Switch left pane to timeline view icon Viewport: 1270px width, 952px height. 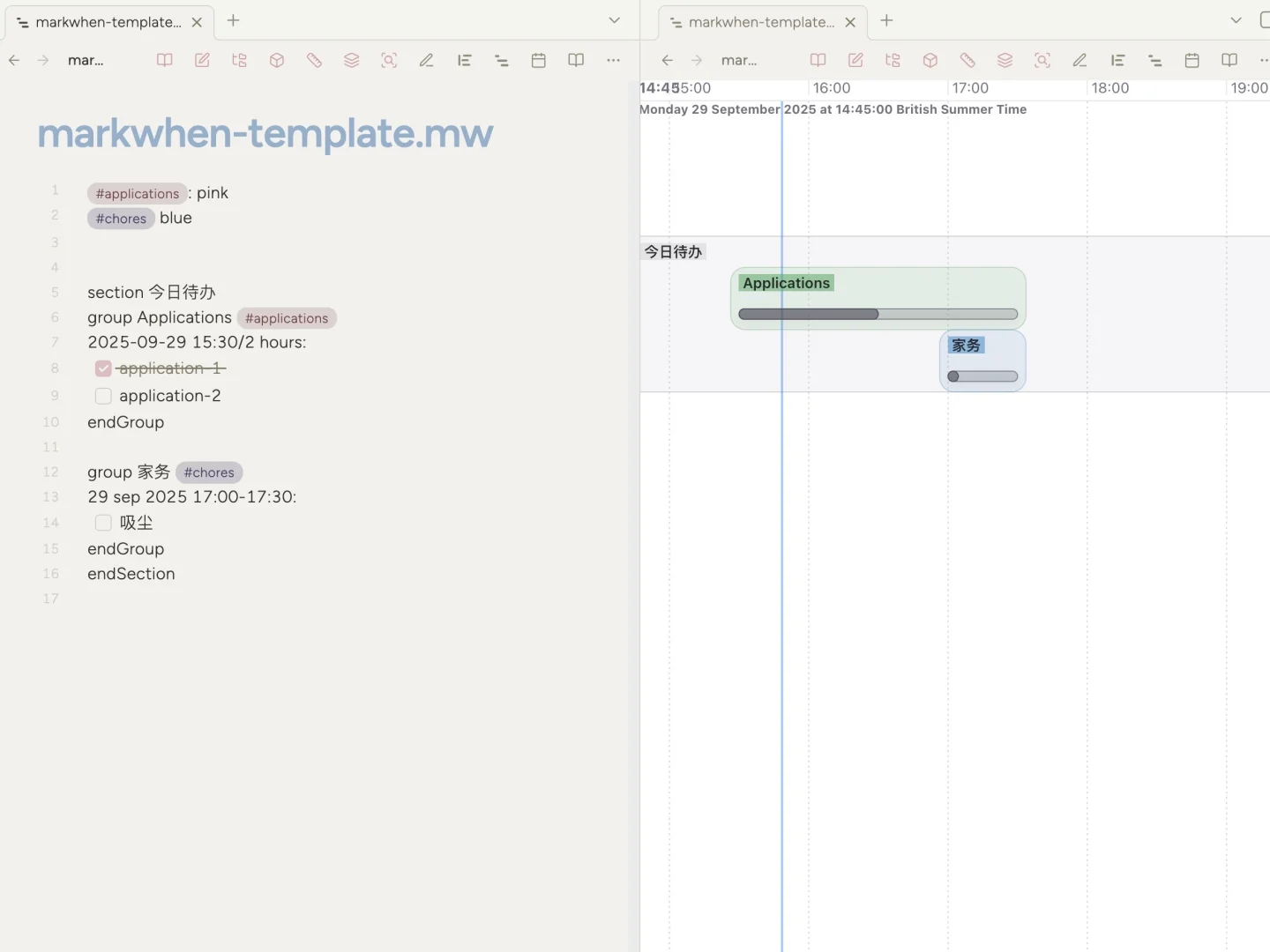[502, 60]
